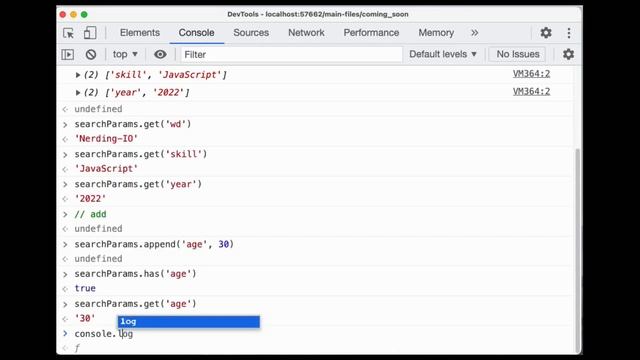
Task: Toggle the live expression eye icon
Action: [x=160, y=54]
